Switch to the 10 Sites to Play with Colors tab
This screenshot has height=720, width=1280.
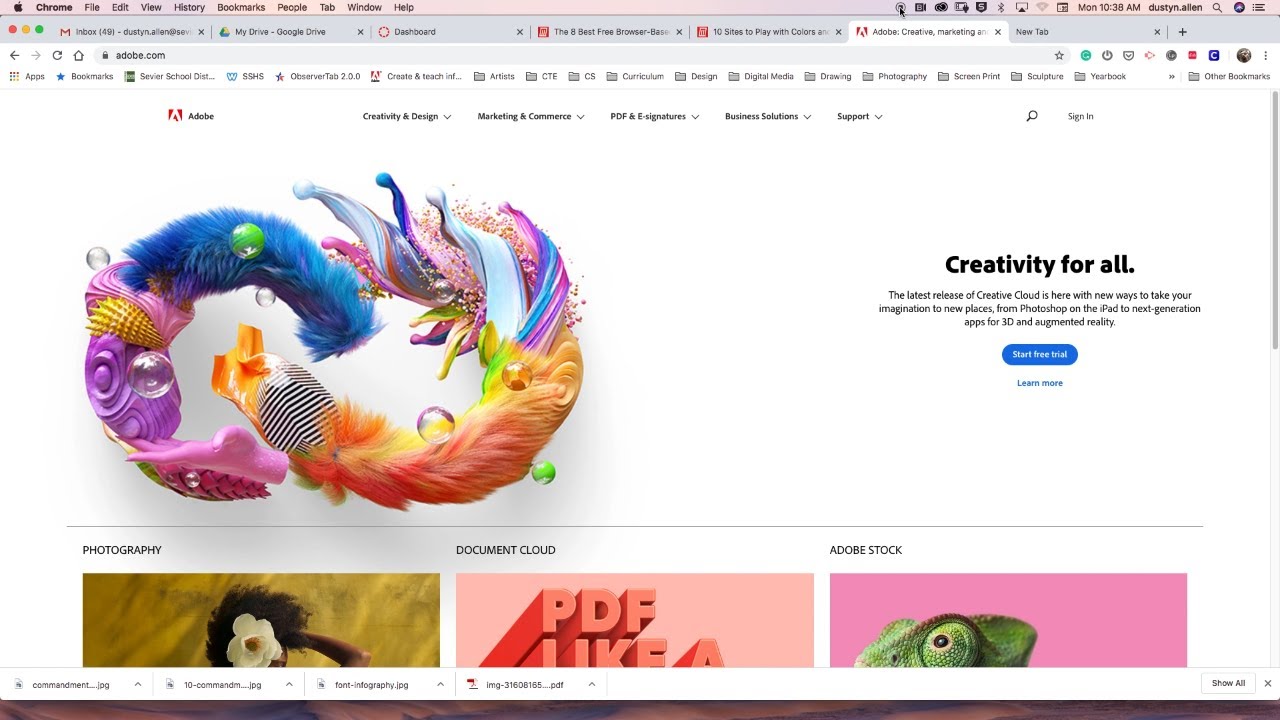(x=767, y=32)
